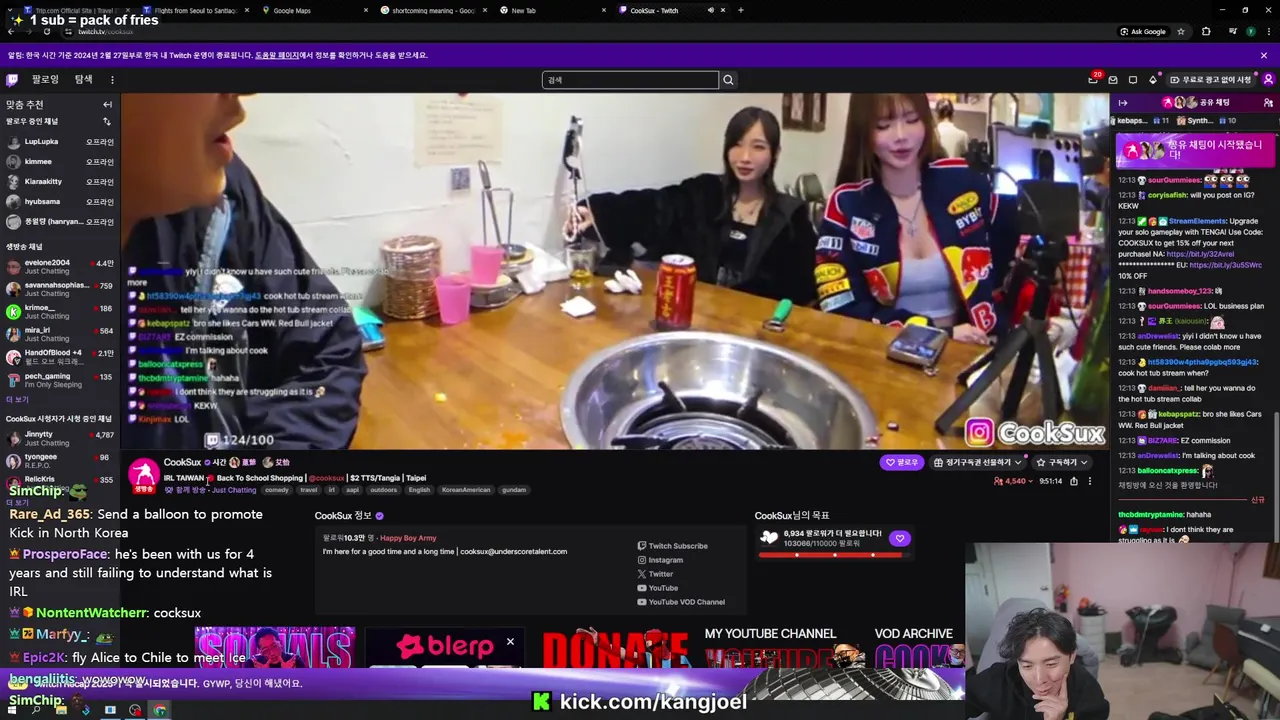
Task: Open the 정기구독권 선물하기 gift sub dropdown
Action: point(977,462)
